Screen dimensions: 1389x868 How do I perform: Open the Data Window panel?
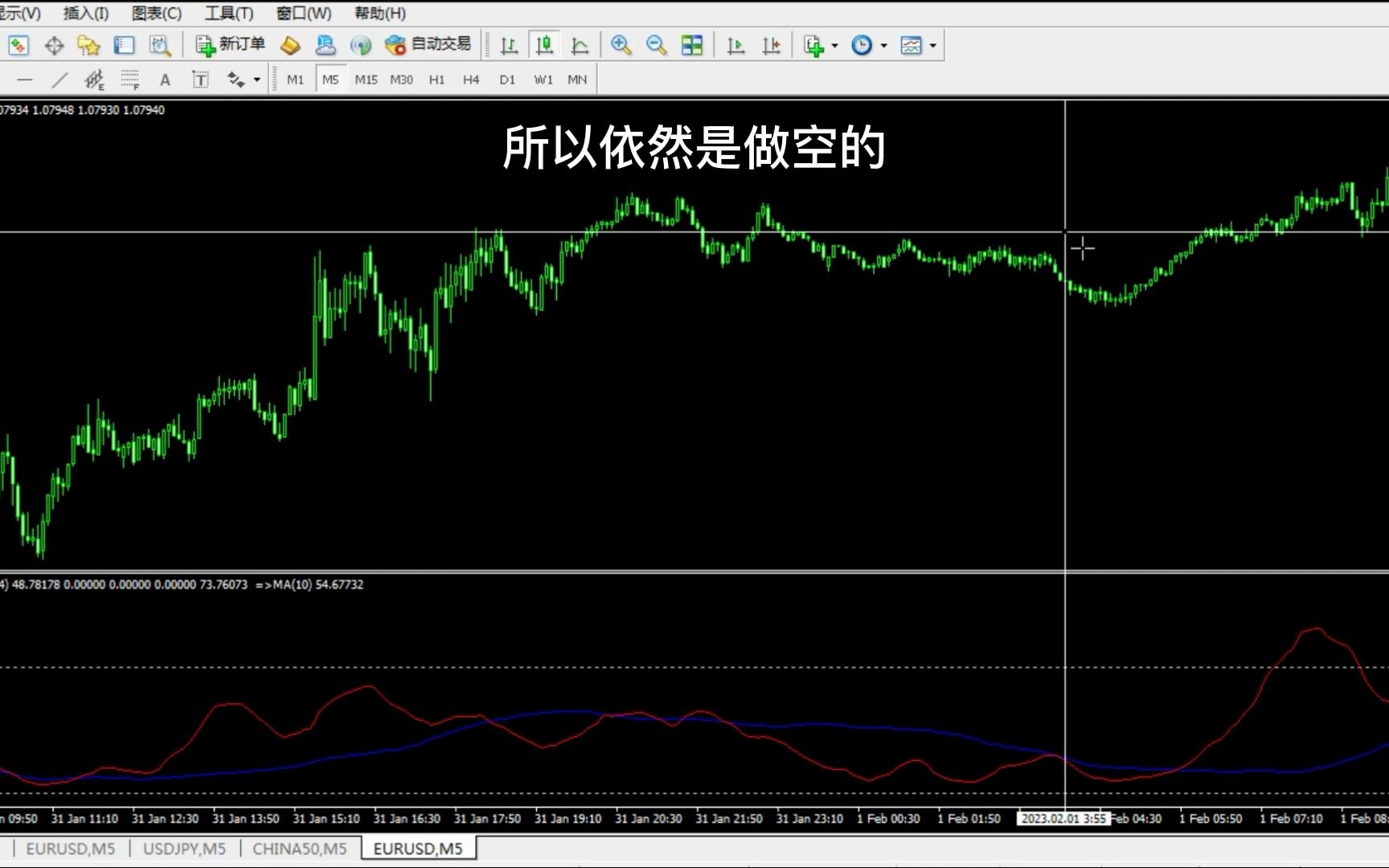point(123,45)
